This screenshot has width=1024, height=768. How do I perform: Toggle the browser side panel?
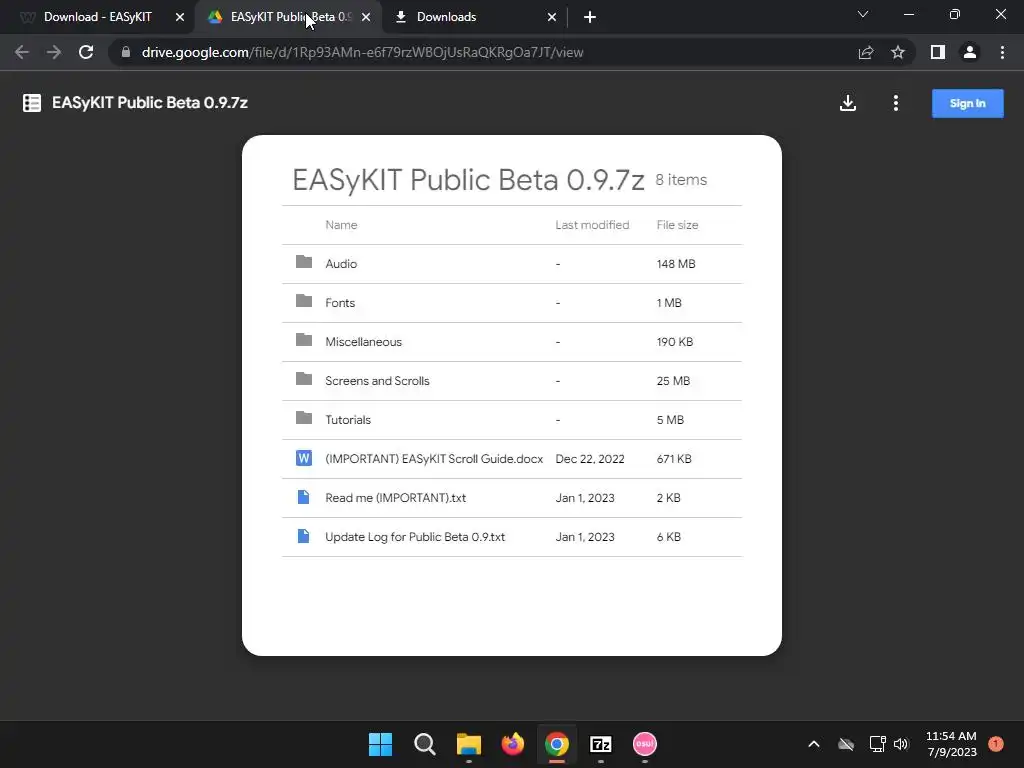938,52
